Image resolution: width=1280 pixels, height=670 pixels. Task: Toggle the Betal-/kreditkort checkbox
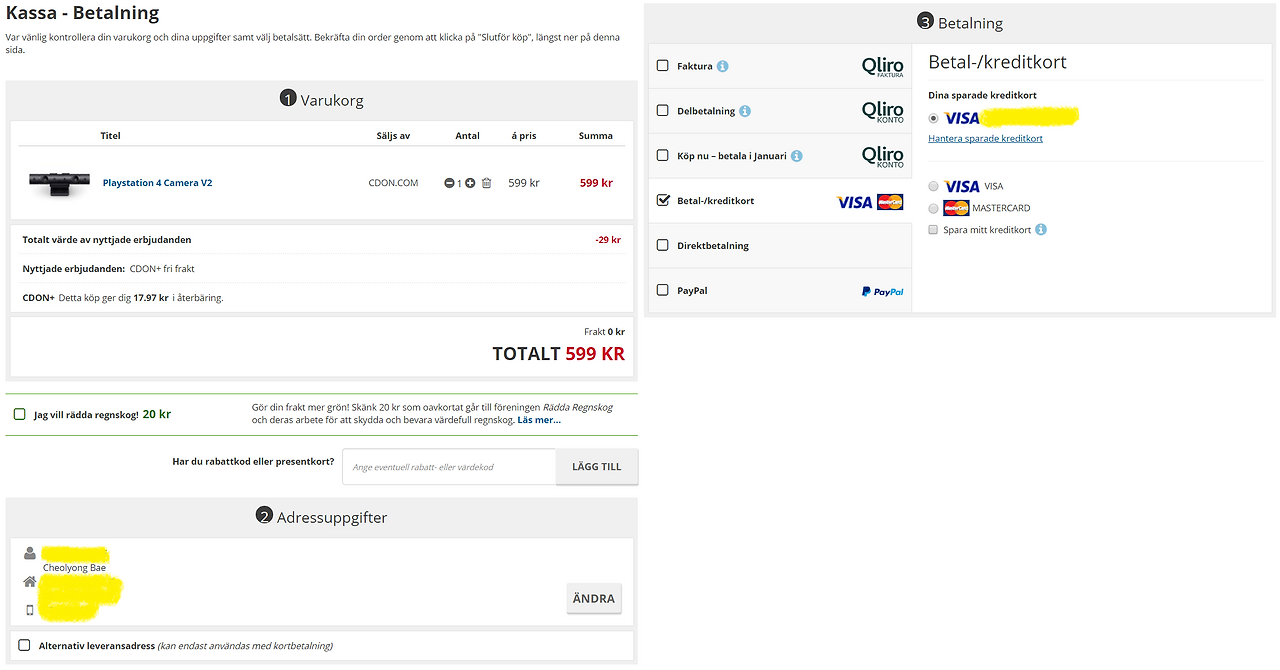(x=662, y=200)
